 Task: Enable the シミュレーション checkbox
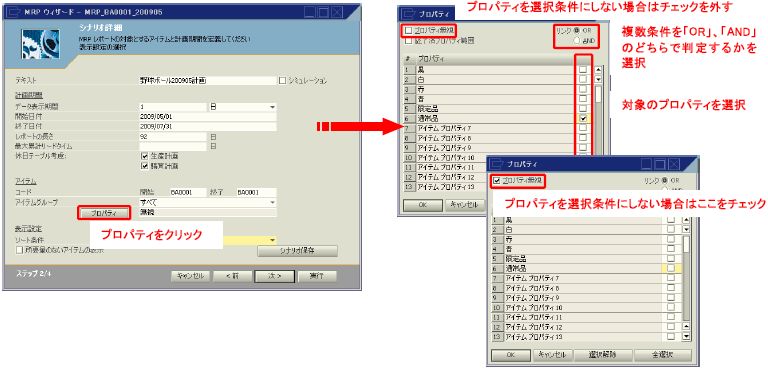(282, 80)
